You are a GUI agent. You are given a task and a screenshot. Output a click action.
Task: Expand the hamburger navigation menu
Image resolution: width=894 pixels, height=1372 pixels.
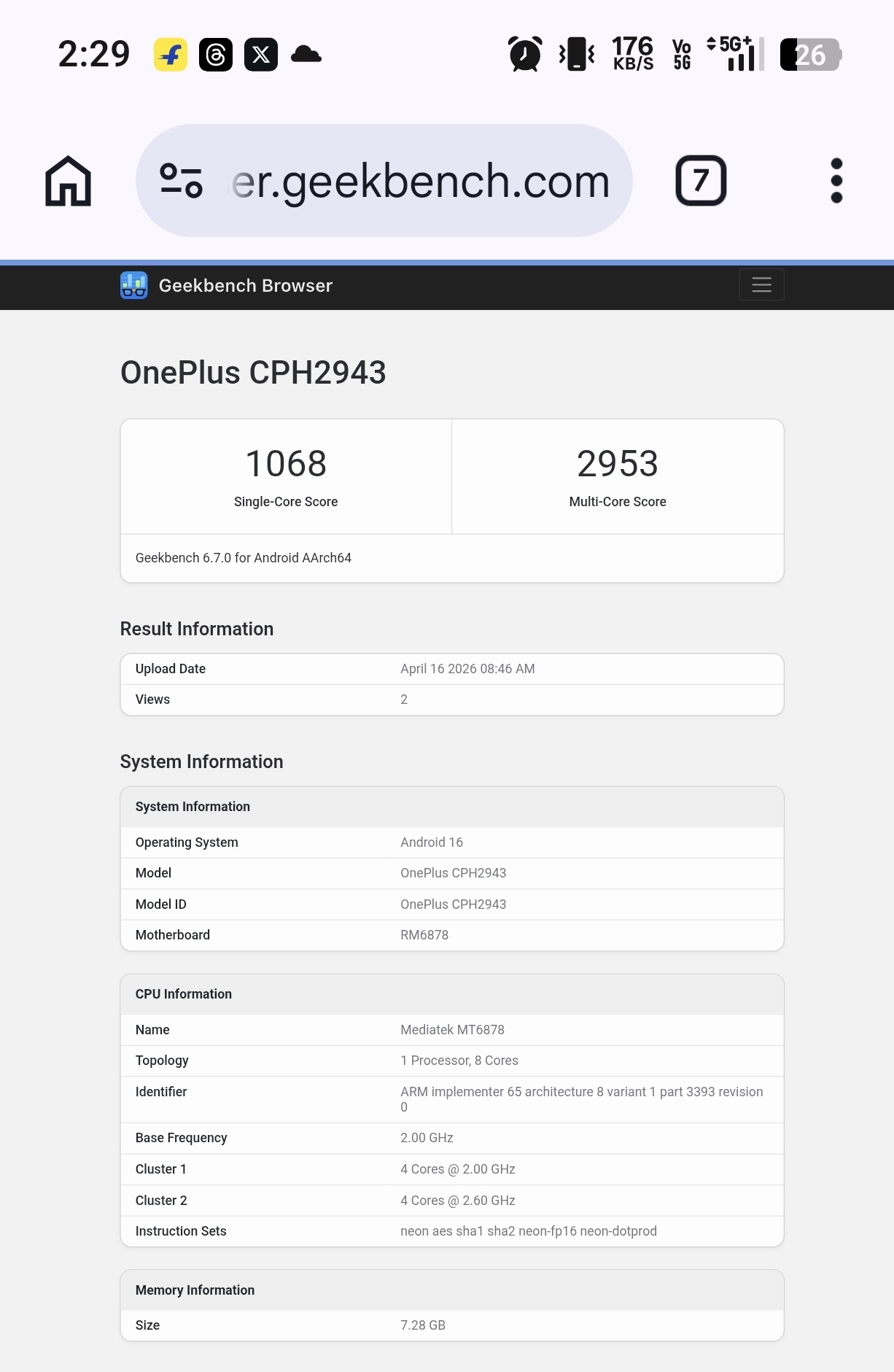pyautogui.click(x=761, y=284)
